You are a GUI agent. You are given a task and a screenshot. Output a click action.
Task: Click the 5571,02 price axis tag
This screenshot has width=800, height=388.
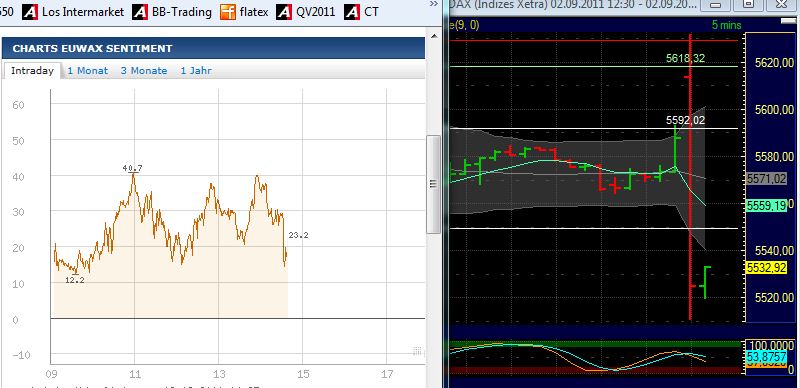tap(767, 179)
